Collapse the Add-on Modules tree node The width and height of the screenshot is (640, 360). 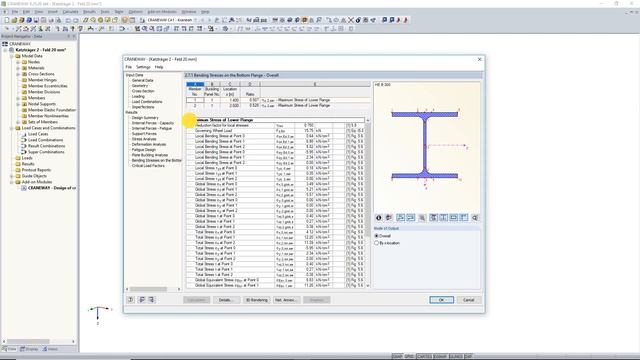click(12, 182)
